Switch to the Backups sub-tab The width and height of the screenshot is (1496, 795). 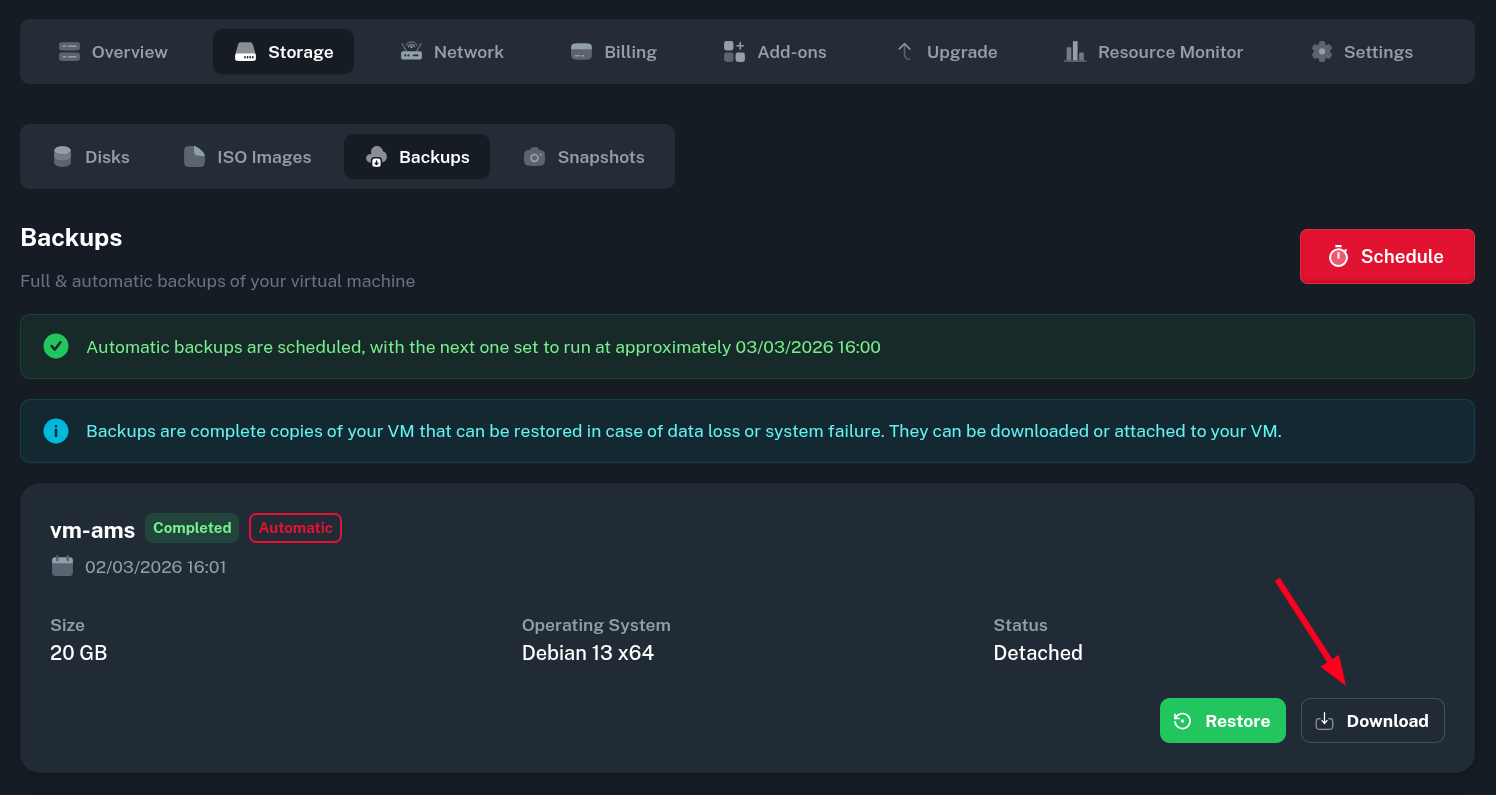tap(417, 157)
